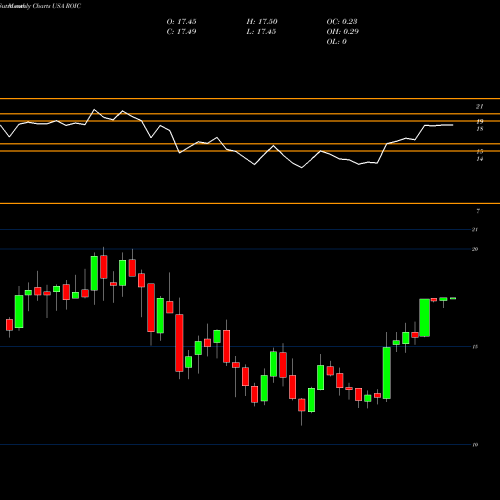This screenshot has height=500, width=500.
Task: Select the open value 'O: 17.45'
Action: [x=181, y=22]
